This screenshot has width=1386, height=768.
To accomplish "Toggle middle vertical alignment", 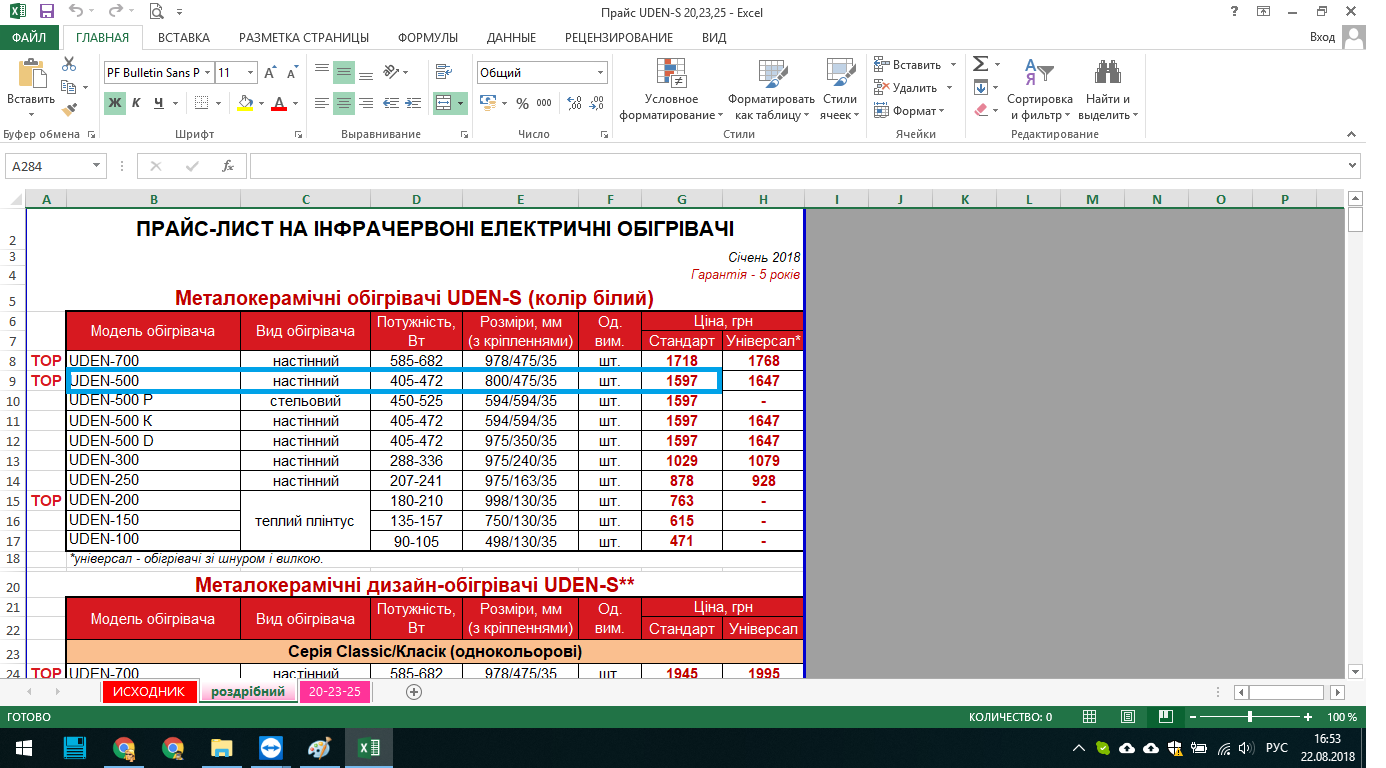I will (x=344, y=73).
